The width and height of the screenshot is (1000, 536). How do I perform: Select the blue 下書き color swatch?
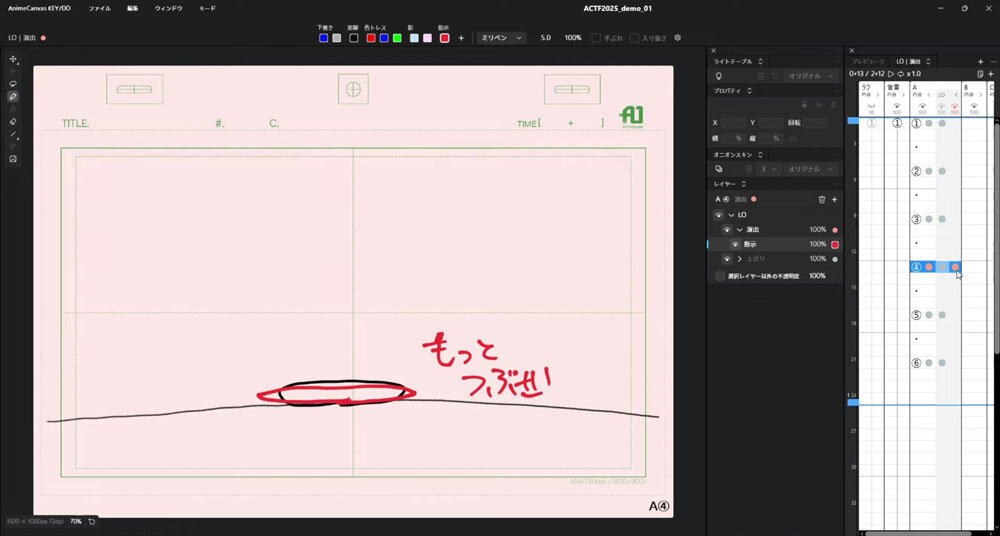point(323,38)
